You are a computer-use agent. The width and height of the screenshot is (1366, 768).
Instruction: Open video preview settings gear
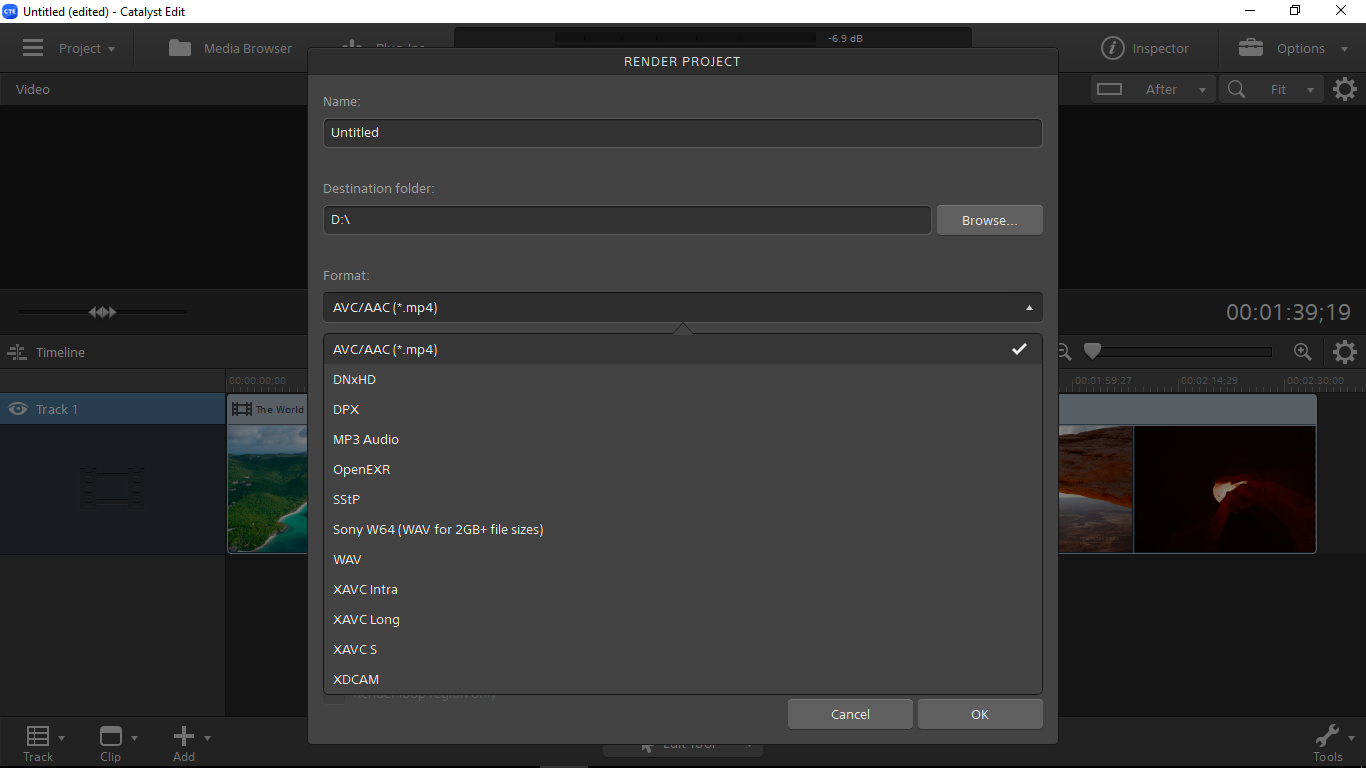(x=1345, y=89)
